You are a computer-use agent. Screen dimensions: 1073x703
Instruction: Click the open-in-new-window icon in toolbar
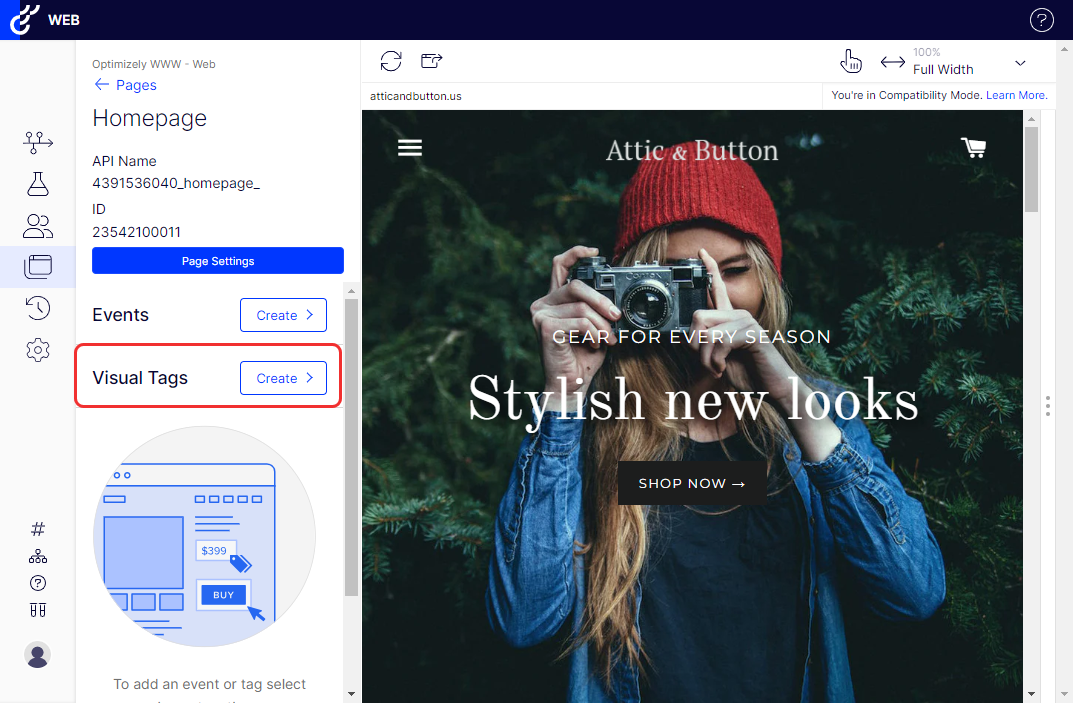[x=431, y=61]
